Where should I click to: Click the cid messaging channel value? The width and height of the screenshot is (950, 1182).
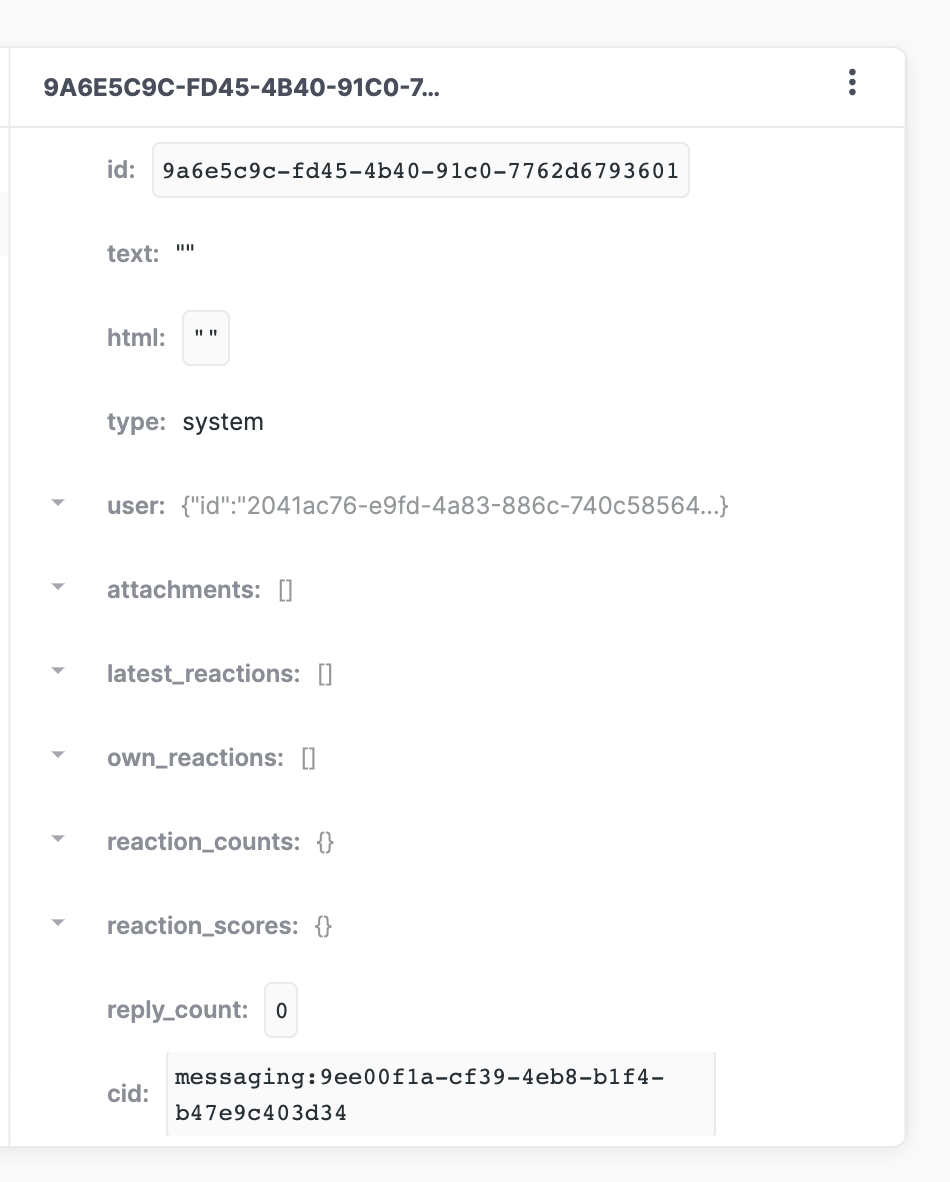coord(440,1093)
